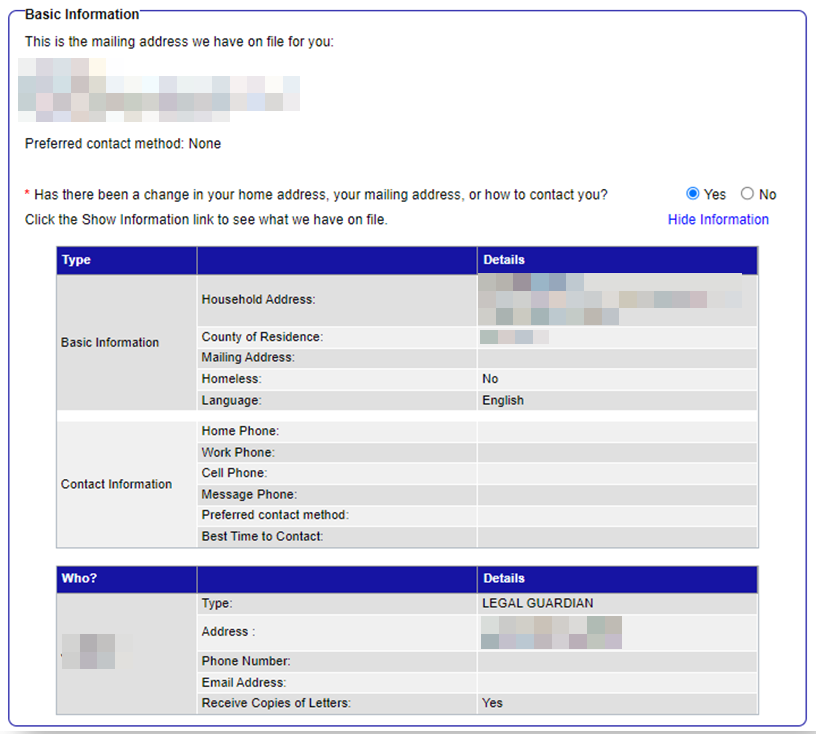Click the Household Address row label
The width and height of the screenshot is (816, 734).
[258, 300]
